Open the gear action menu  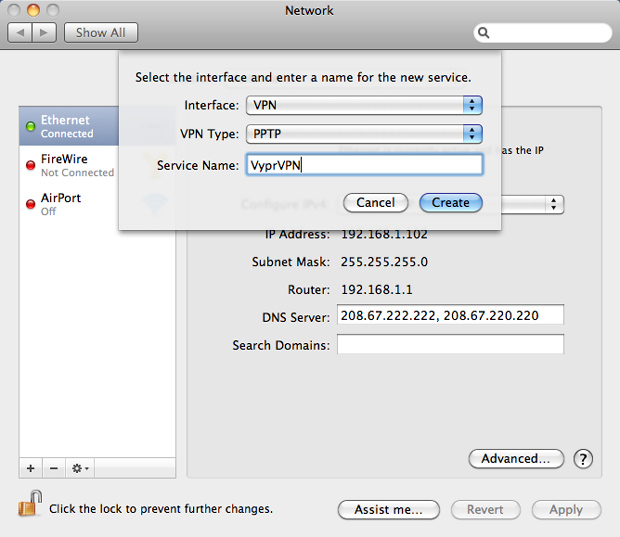[80, 469]
